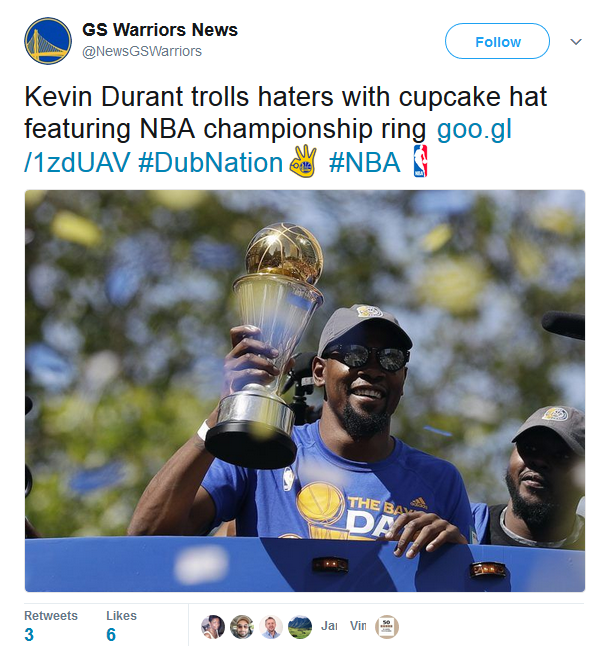
Task: Open the goo.gl shortened article link
Action: pos(268,145)
